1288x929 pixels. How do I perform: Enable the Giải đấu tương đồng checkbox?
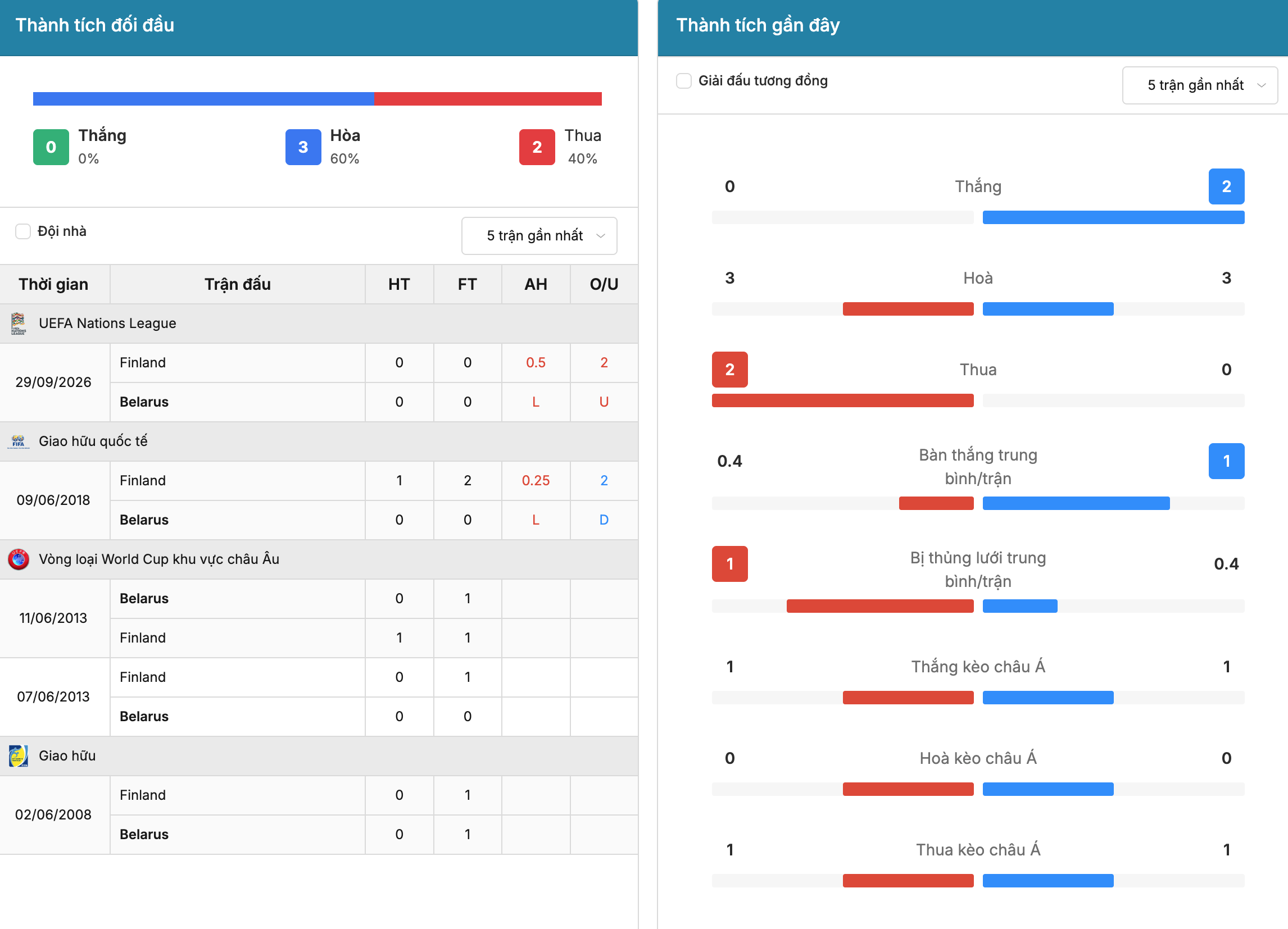684,80
